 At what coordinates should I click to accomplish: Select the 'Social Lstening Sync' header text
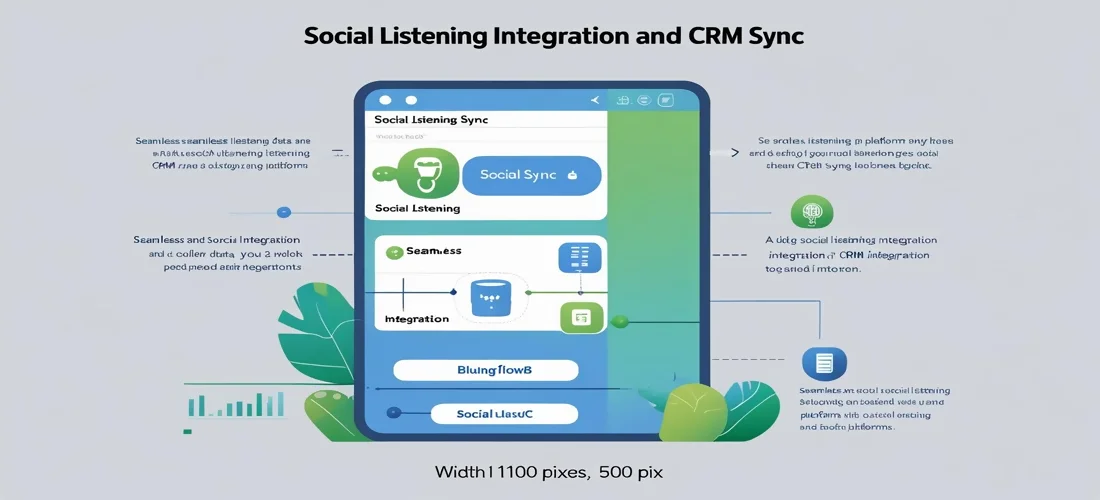pyautogui.click(x=431, y=119)
